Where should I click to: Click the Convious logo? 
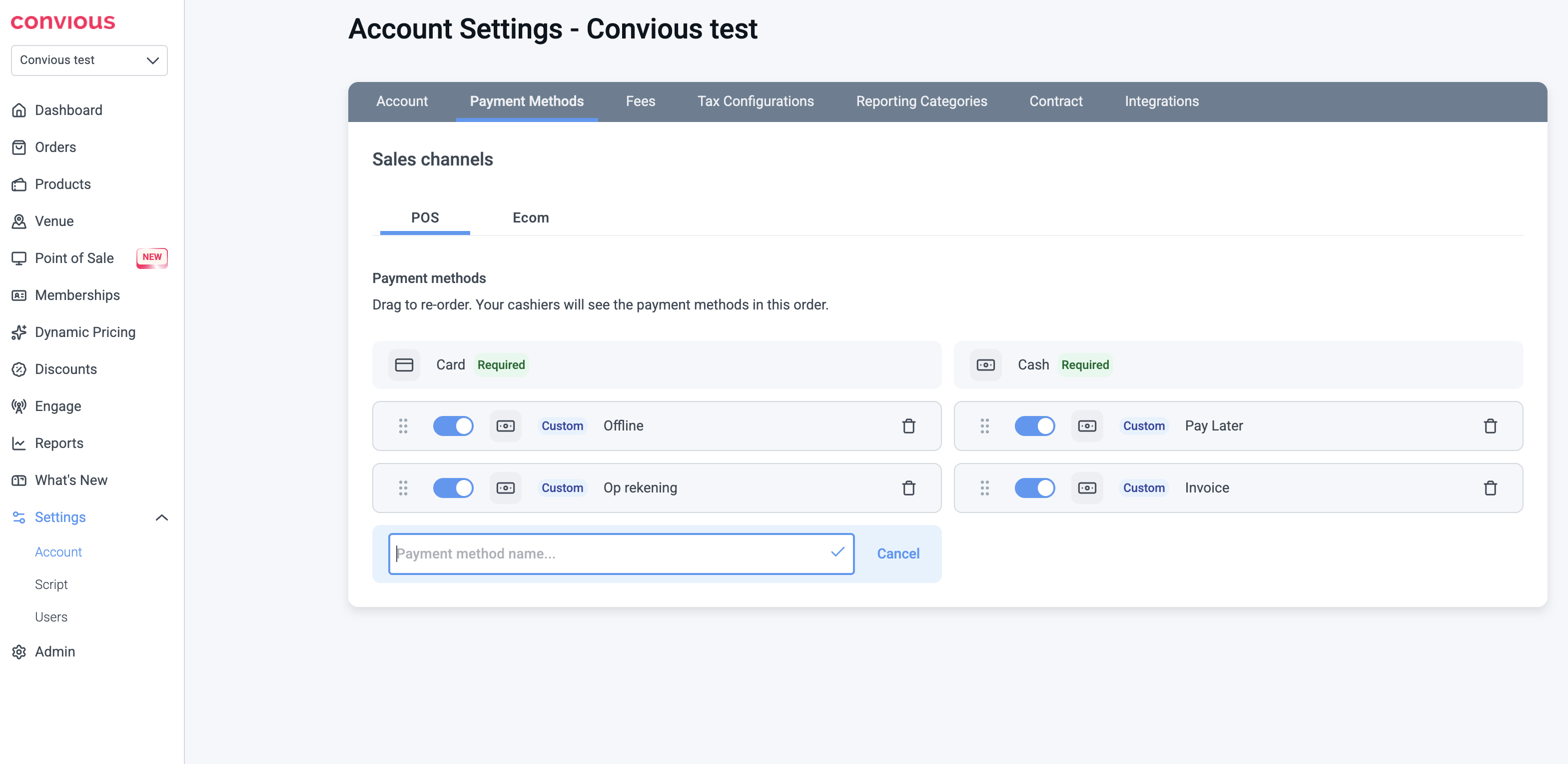pyautogui.click(x=62, y=22)
